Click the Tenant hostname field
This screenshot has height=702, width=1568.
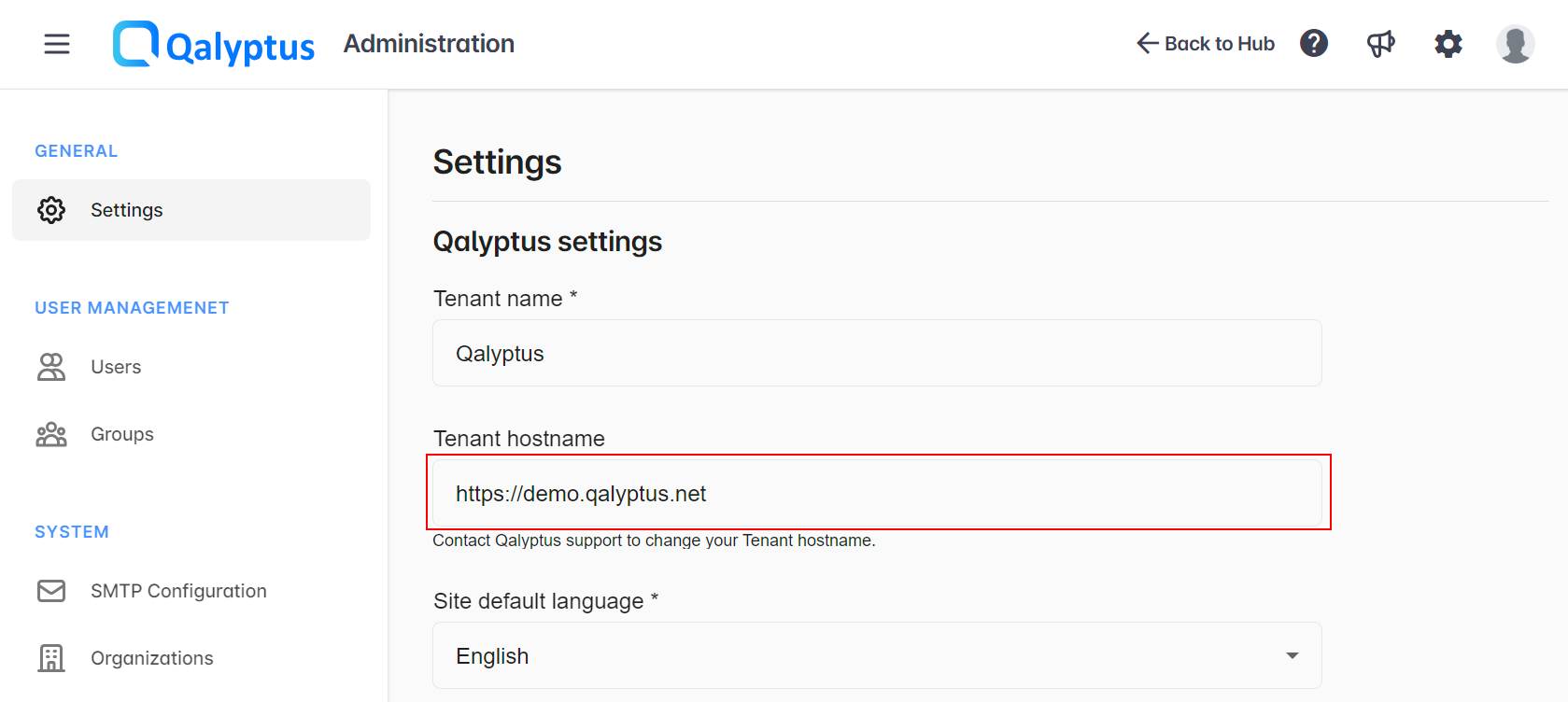[x=877, y=493]
